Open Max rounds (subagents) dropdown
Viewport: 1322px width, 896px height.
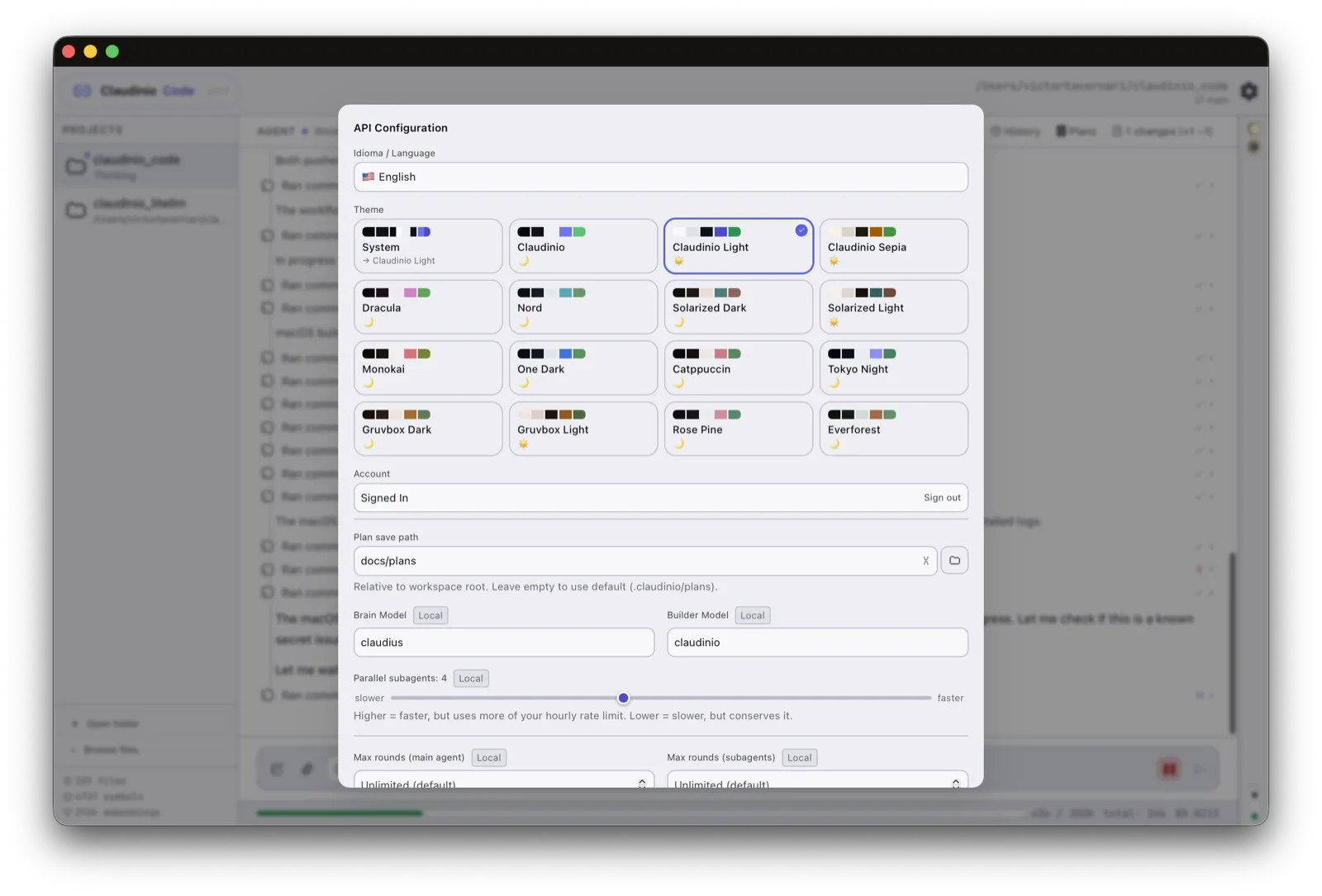817,780
